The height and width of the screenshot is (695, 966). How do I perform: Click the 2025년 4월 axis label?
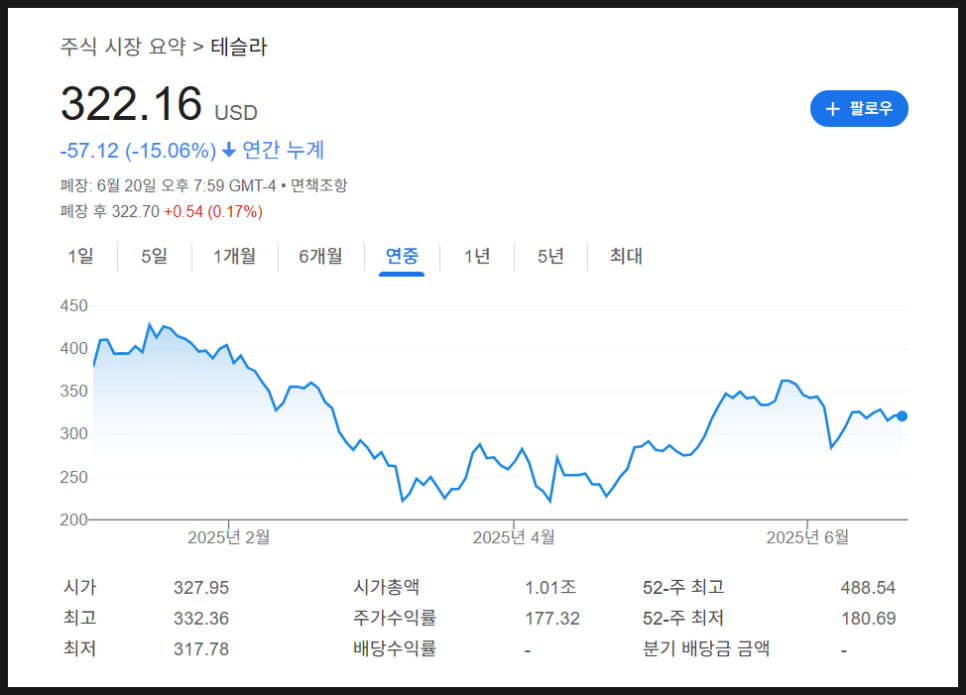514,537
